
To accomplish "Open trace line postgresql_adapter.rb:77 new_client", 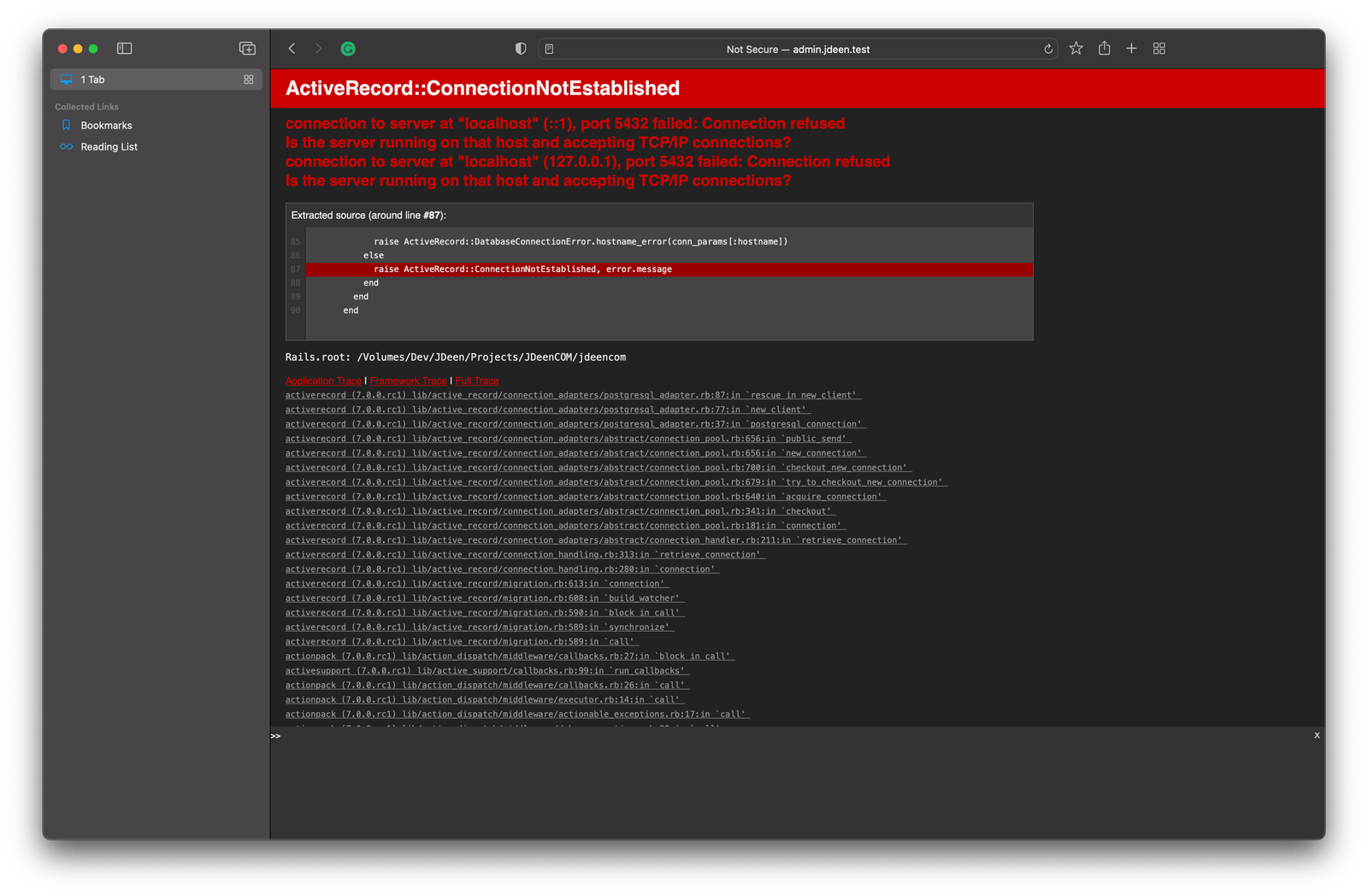I will [x=548, y=410].
